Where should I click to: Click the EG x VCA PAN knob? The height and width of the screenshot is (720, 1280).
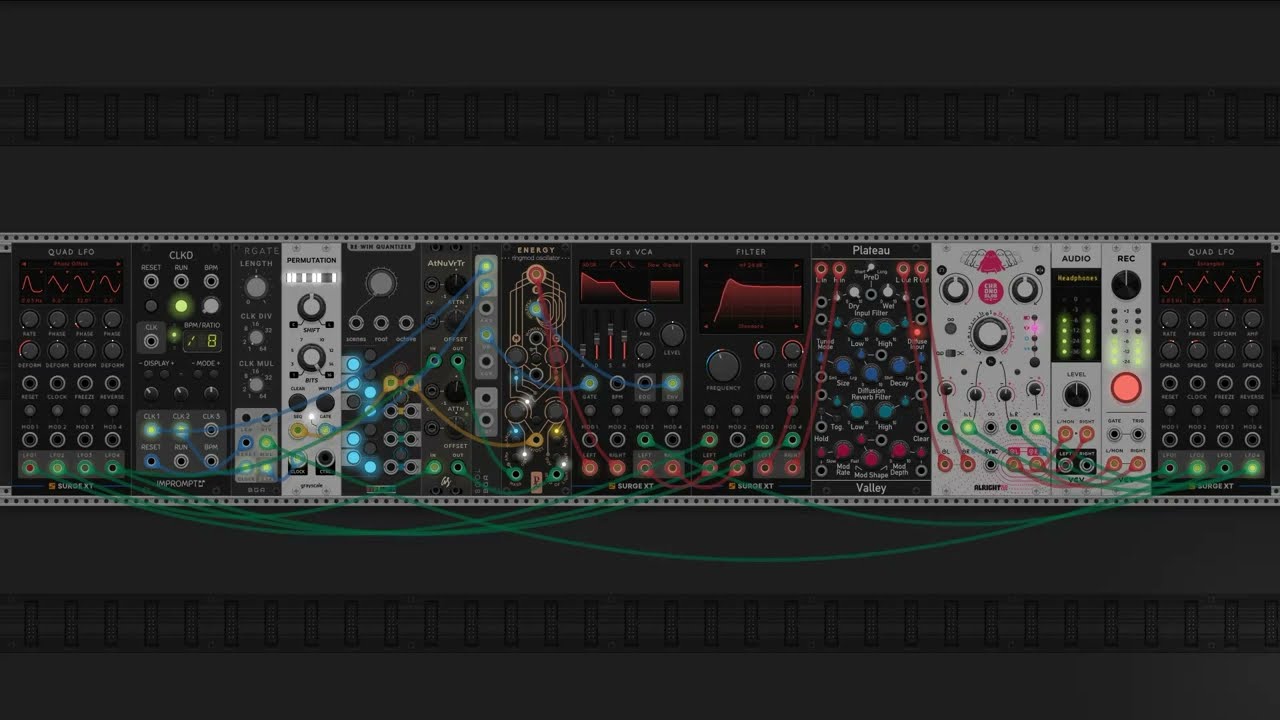click(645, 320)
